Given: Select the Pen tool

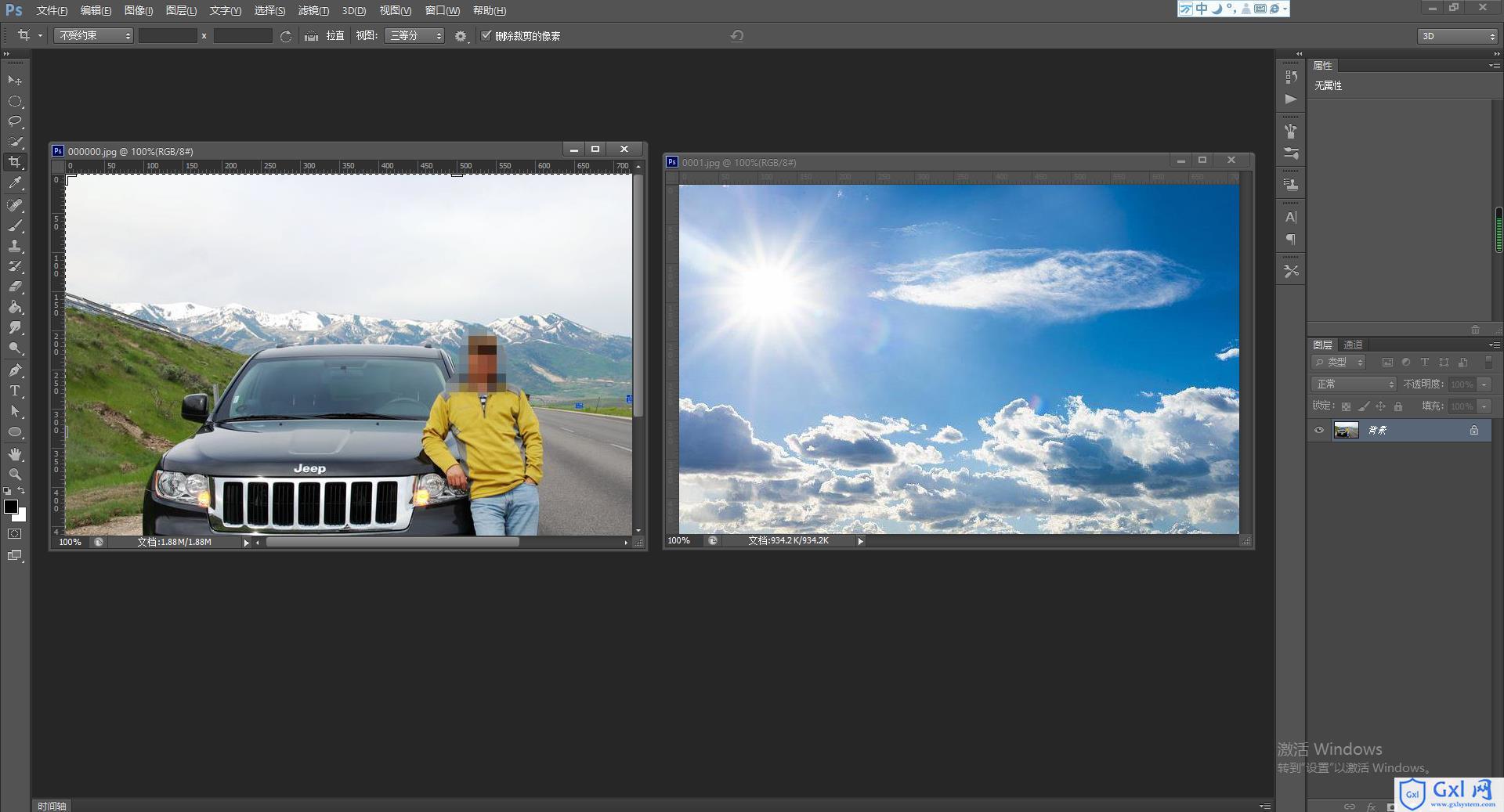Looking at the screenshot, I should pyautogui.click(x=15, y=370).
